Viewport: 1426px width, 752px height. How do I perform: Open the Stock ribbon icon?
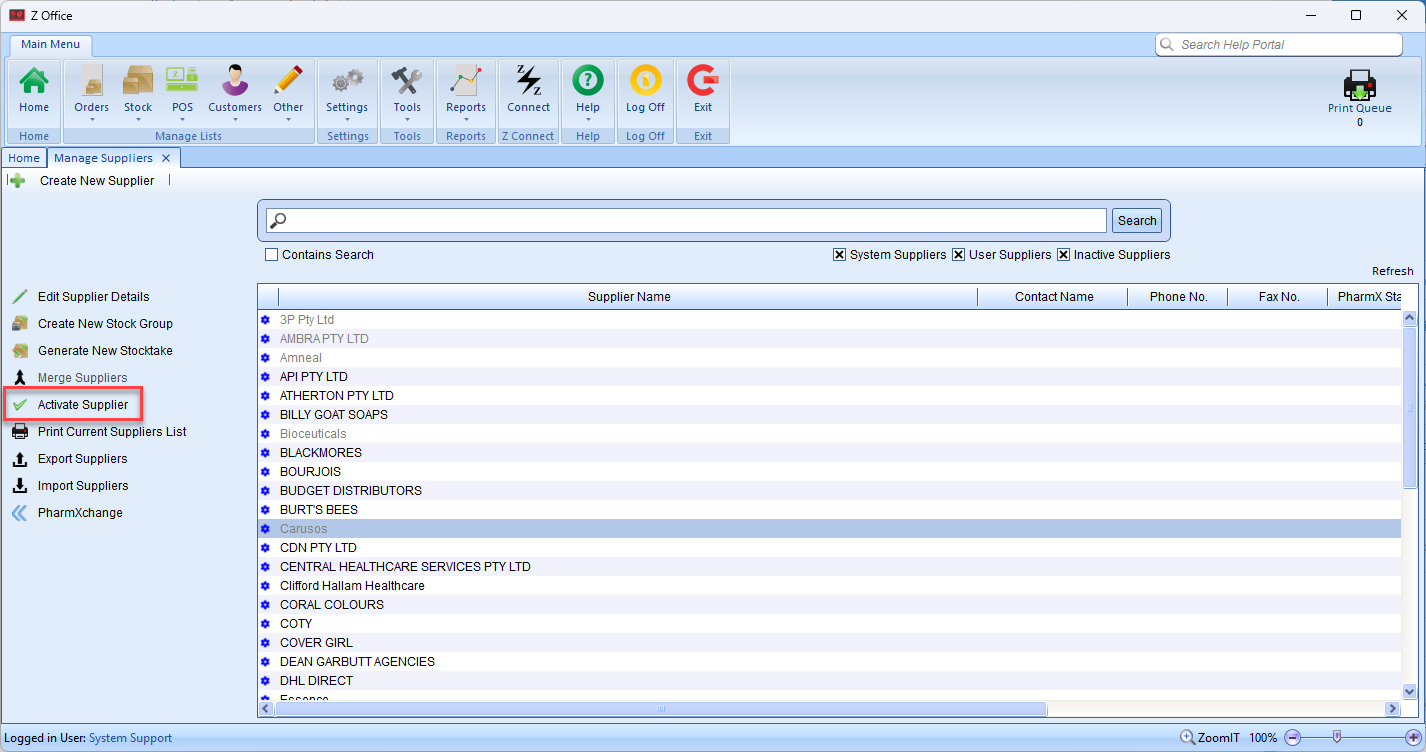(x=138, y=81)
